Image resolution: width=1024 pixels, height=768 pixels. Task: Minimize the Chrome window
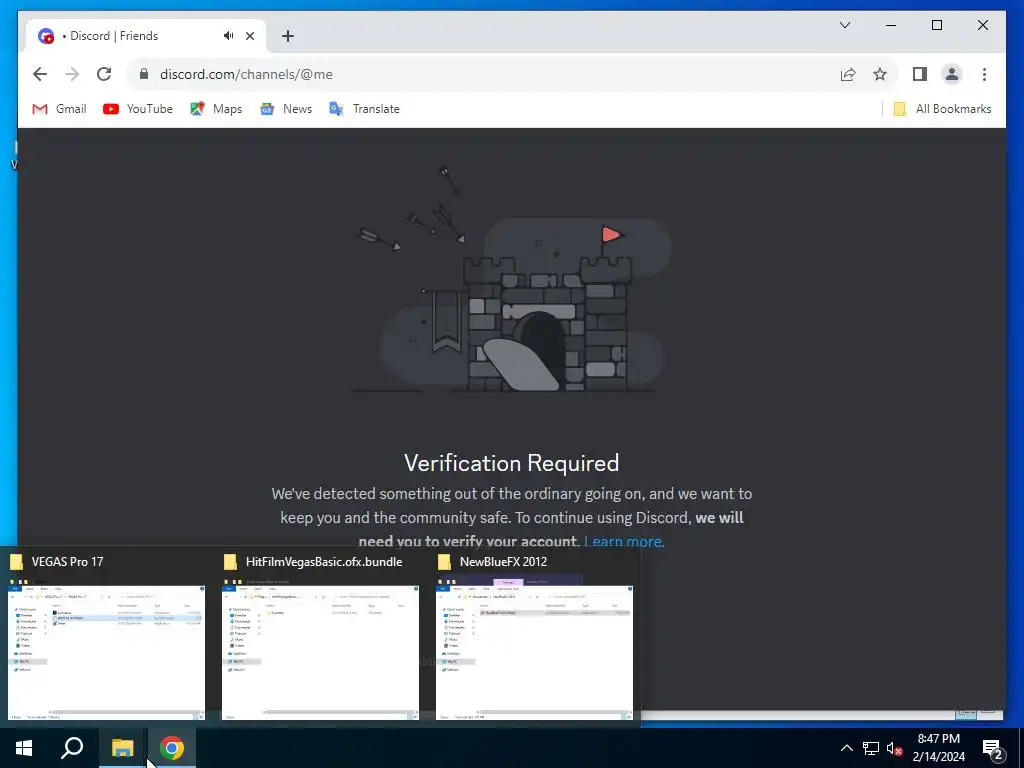[891, 25]
